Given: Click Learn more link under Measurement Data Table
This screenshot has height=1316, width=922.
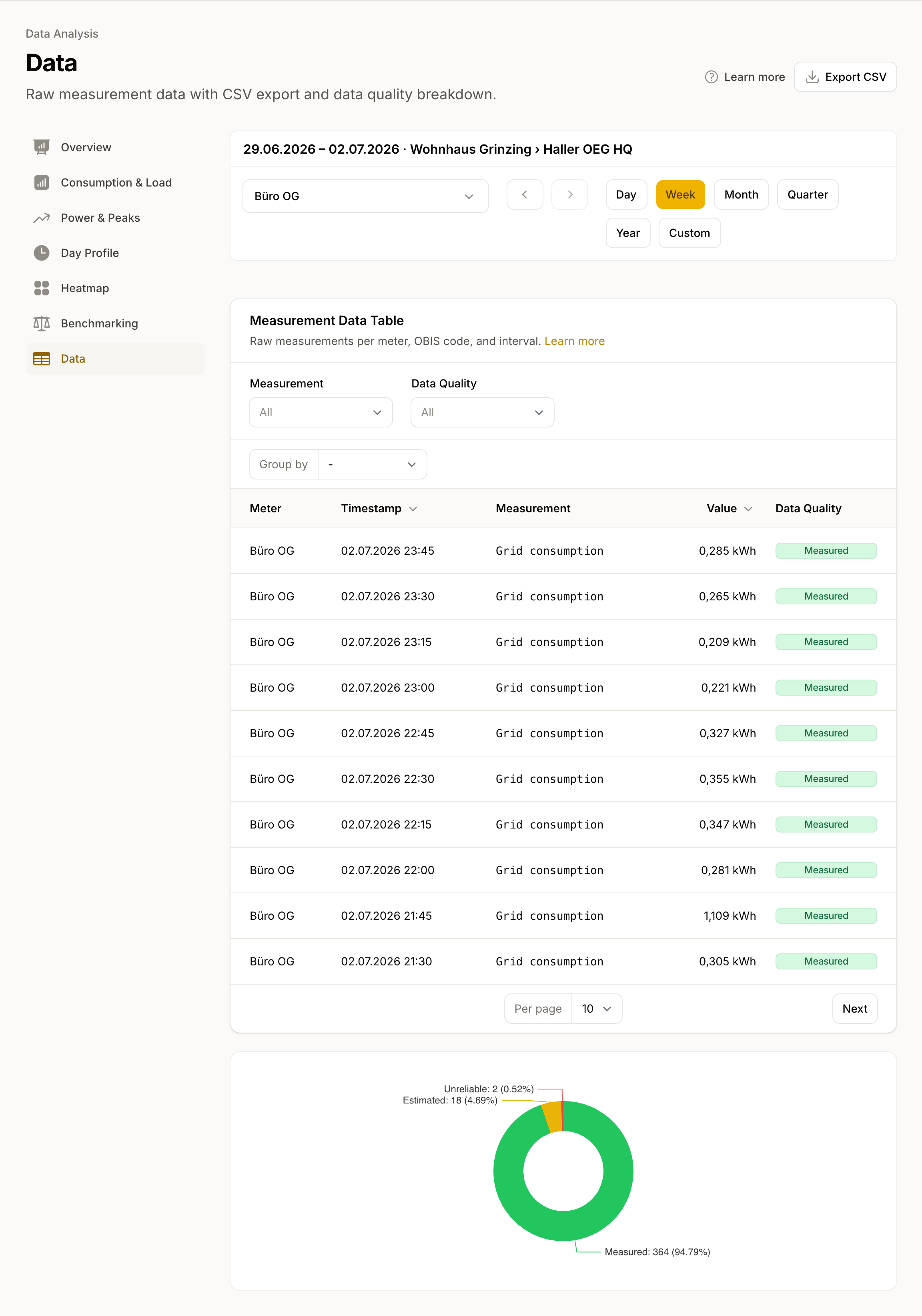Looking at the screenshot, I should tap(574, 341).
